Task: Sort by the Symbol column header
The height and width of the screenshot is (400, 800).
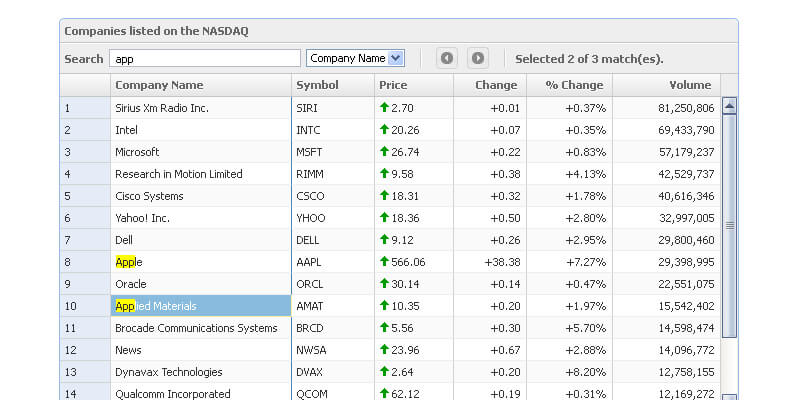Action: click(332, 85)
